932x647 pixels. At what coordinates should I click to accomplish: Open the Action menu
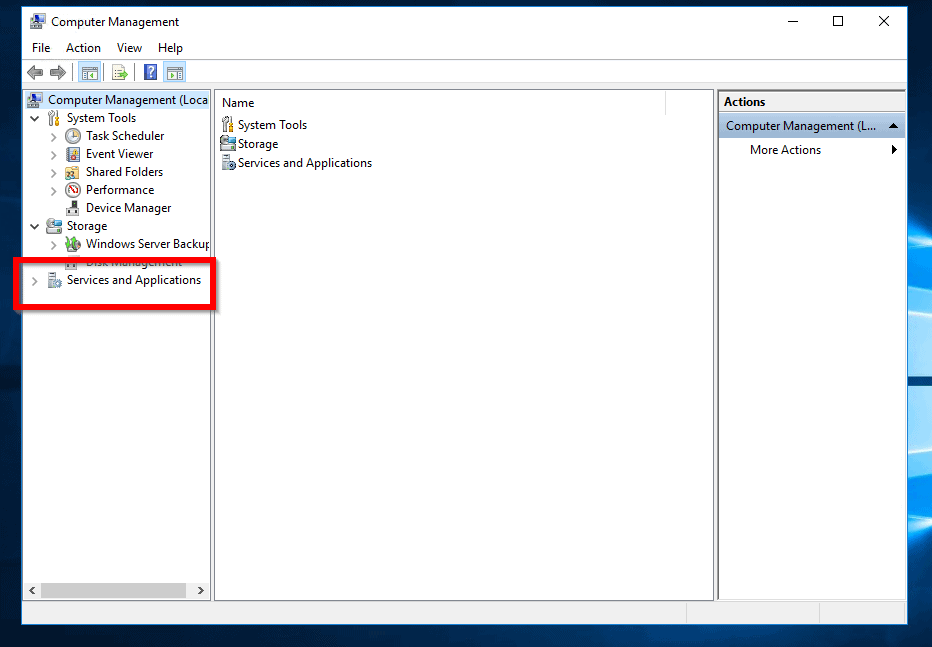[83, 47]
